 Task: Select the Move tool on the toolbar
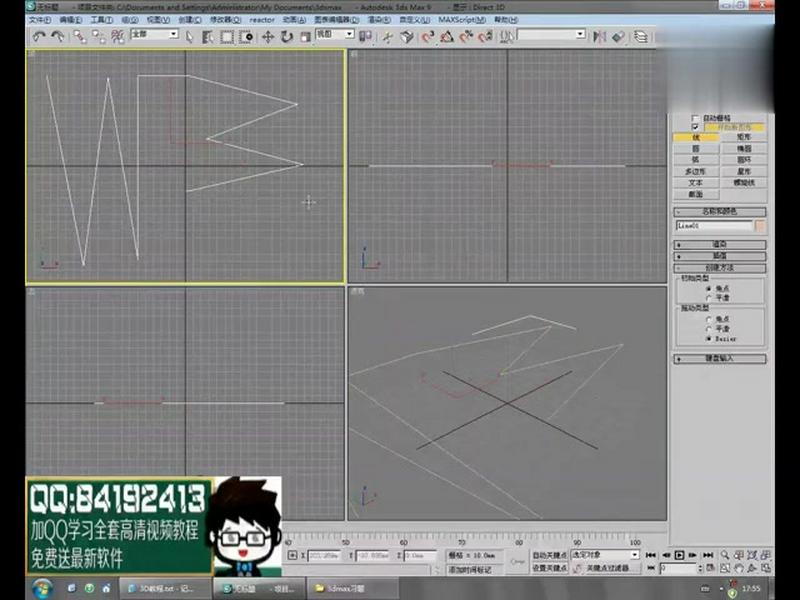tap(266, 36)
